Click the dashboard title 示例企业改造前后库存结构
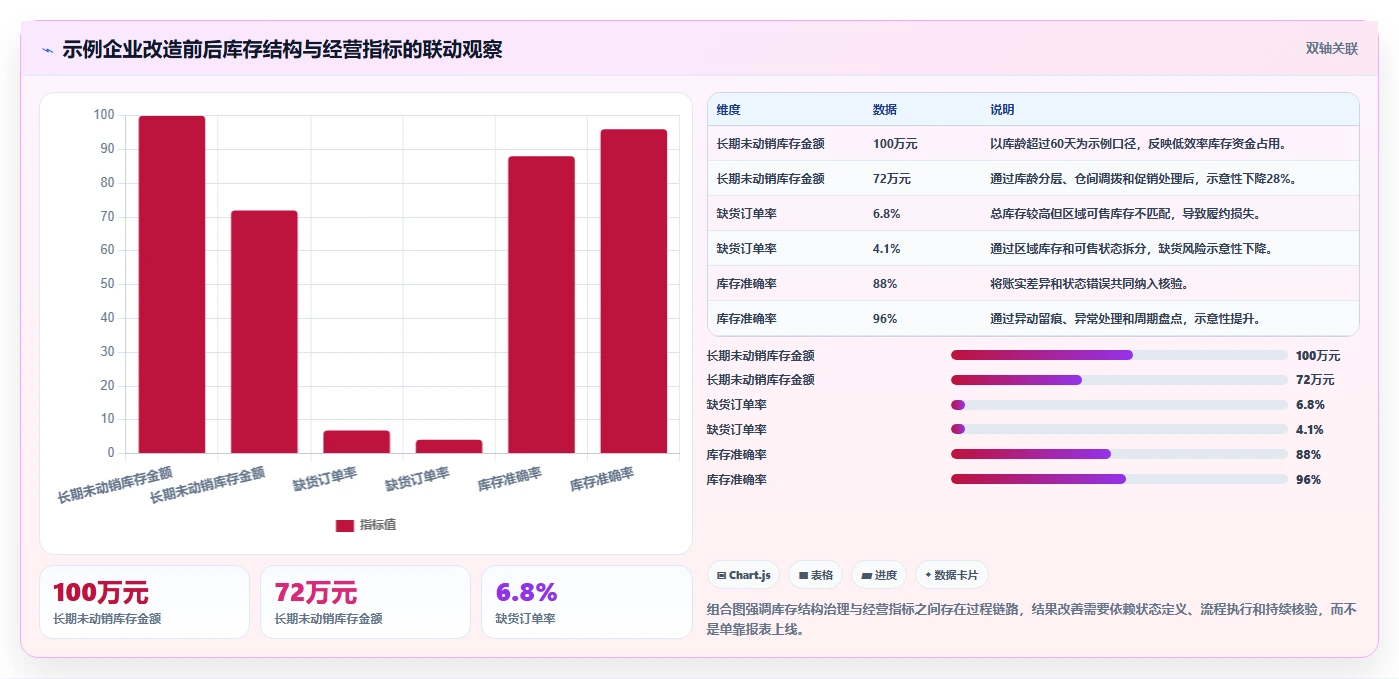This screenshot has height=679, width=1399. [x=282, y=49]
